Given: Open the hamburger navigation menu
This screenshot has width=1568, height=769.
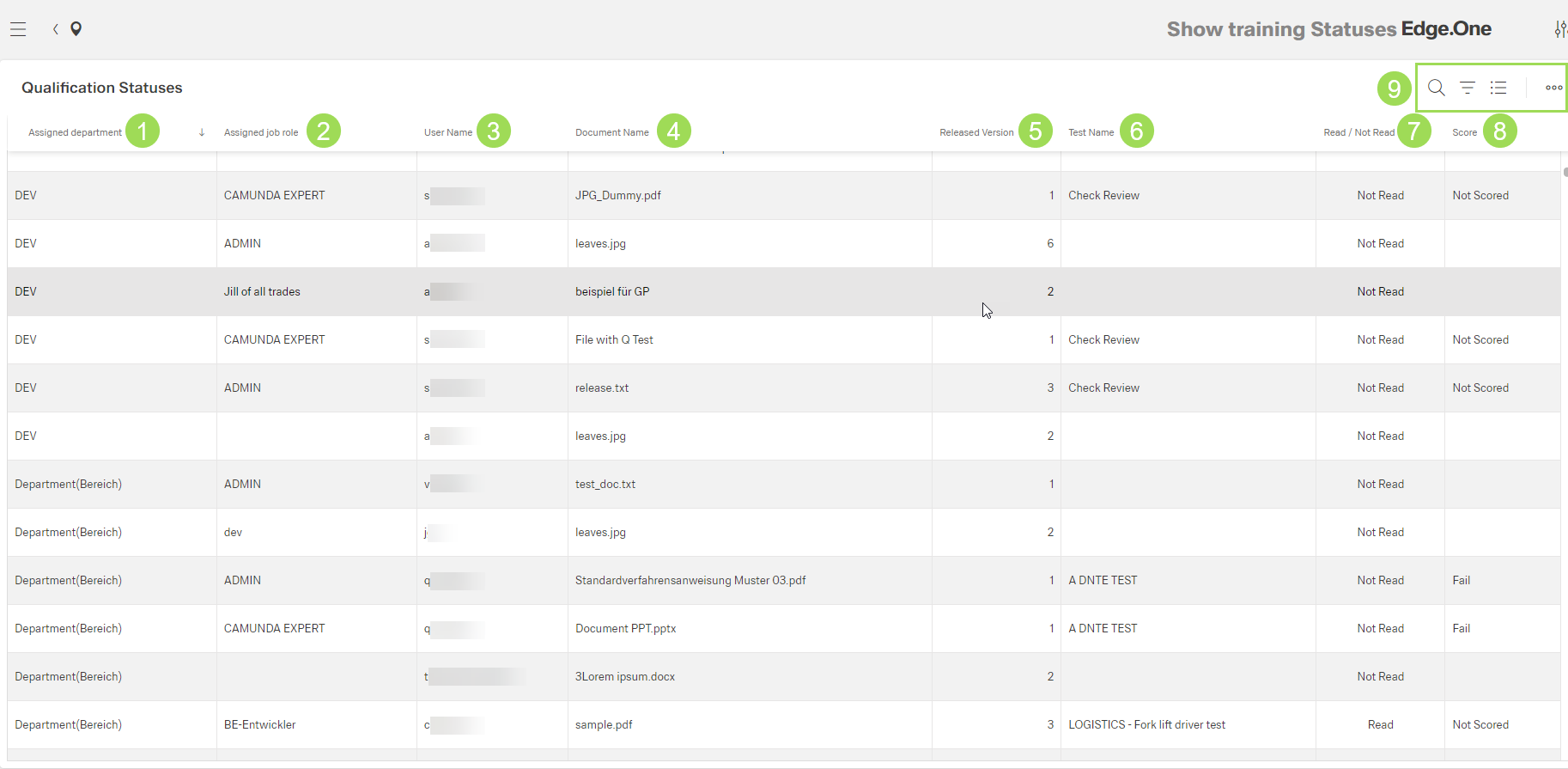Looking at the screenshot, I should (x=18, y=29).
